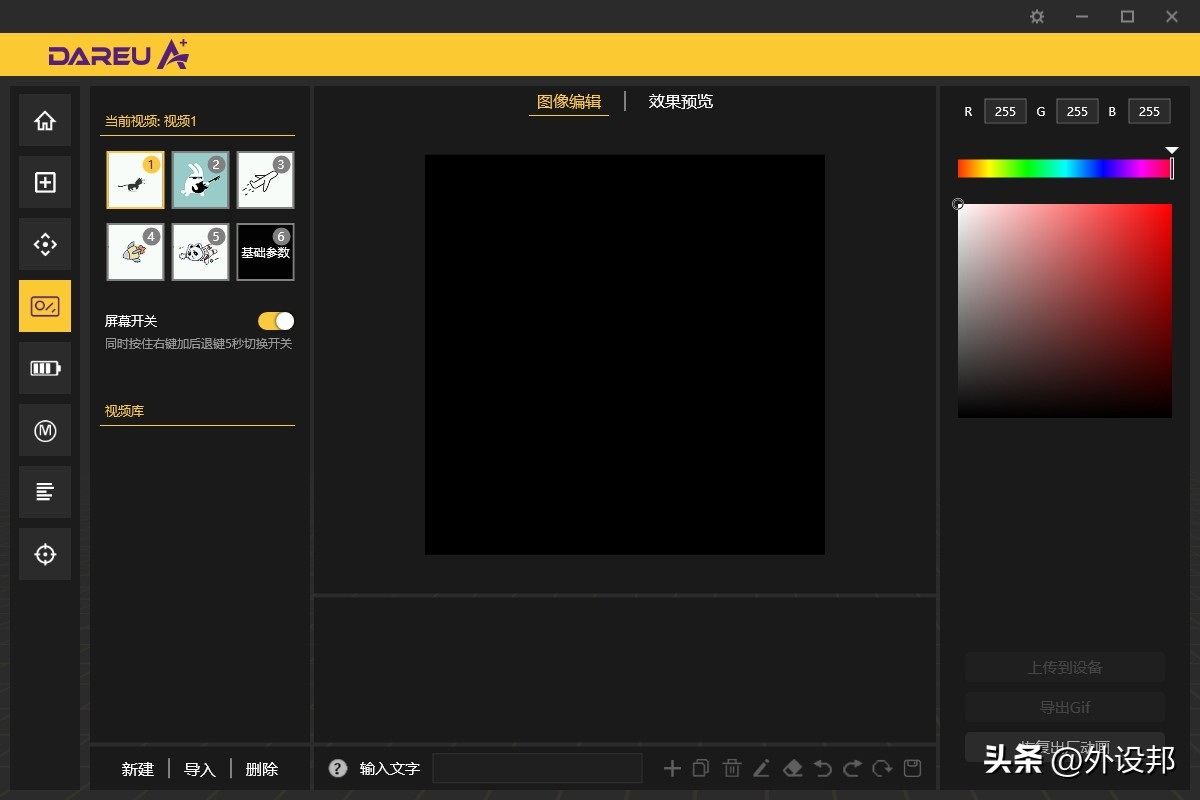The width and height of the screenshot is (1200, 800).
Task: Click the battery status sidebar icon
Action: 45,368
